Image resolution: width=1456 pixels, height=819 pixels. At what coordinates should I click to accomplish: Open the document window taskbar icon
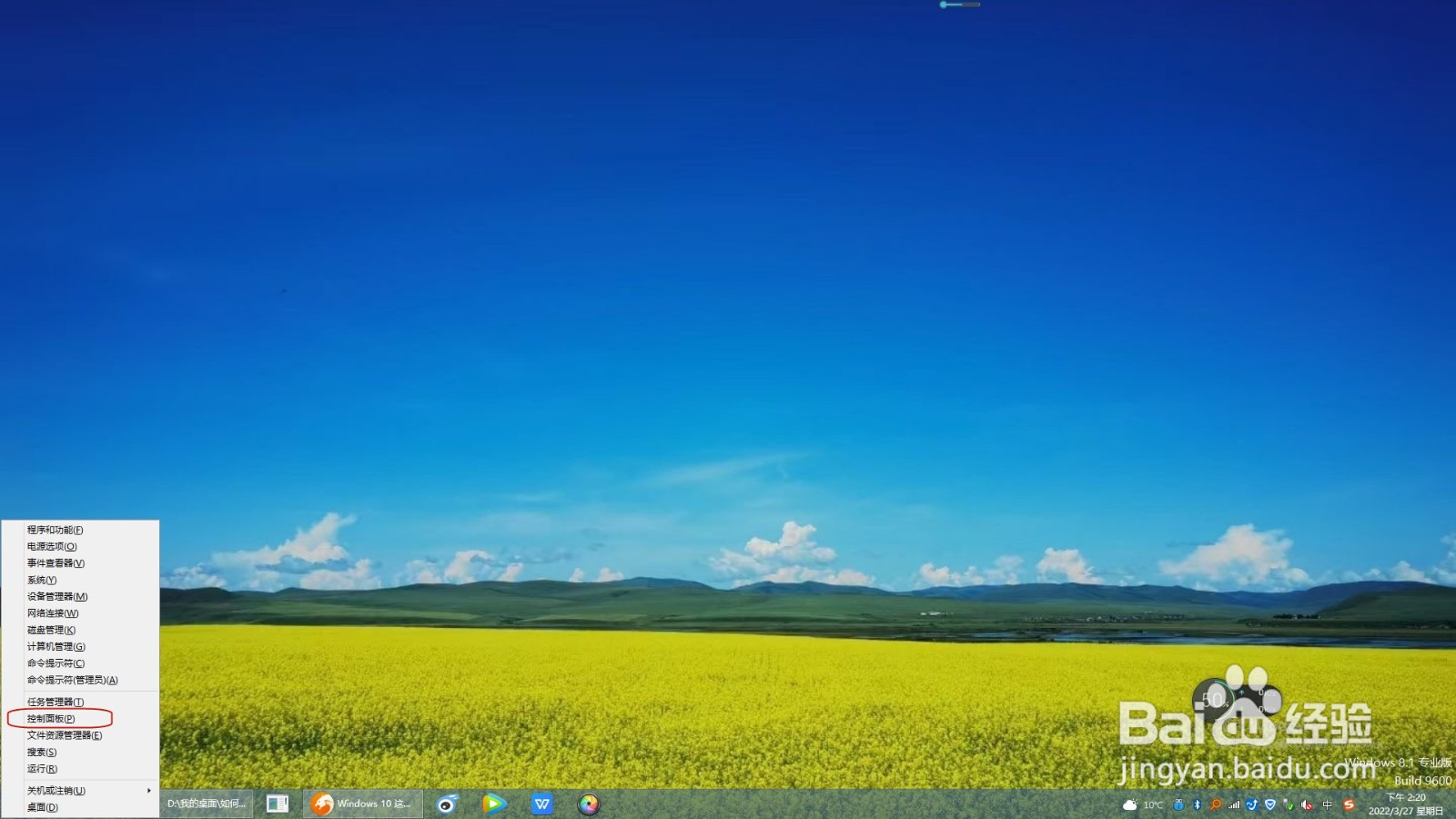coord(278,804)
